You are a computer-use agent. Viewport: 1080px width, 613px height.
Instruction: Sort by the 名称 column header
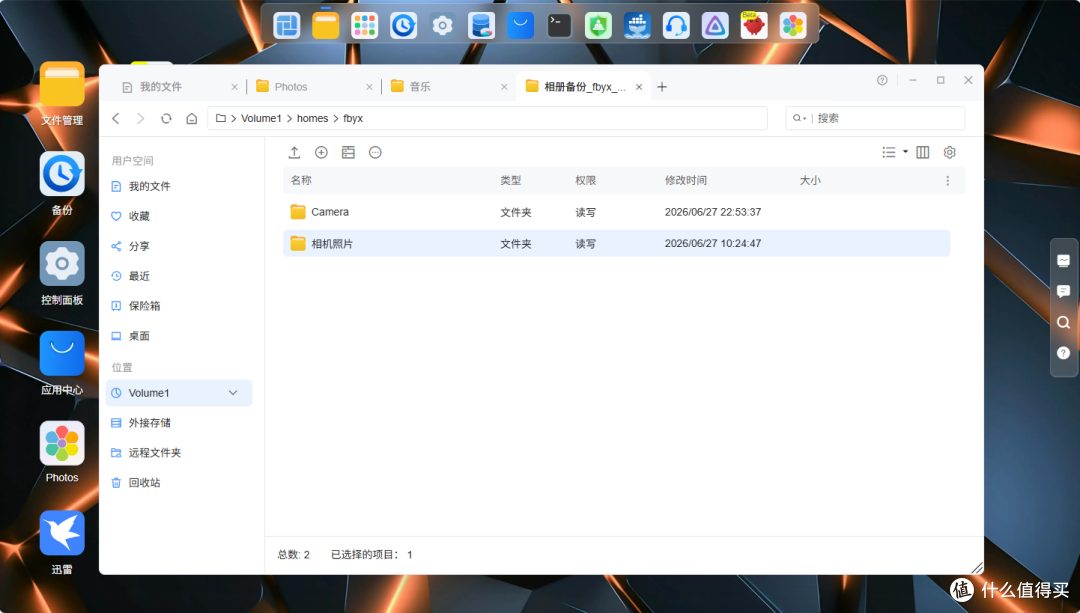click(301, 180)
